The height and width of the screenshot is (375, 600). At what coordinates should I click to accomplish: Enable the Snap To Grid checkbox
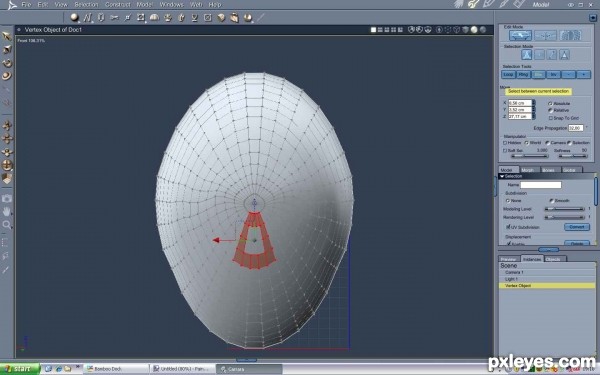(x=551, y=118)
